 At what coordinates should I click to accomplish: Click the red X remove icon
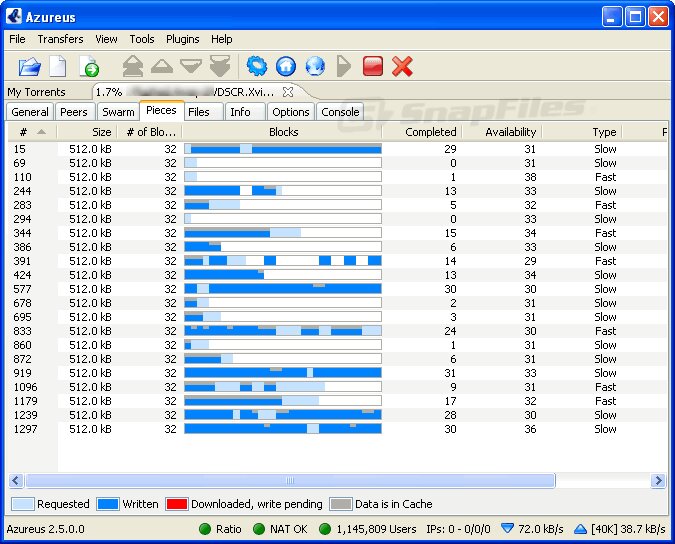pos(402,67)
